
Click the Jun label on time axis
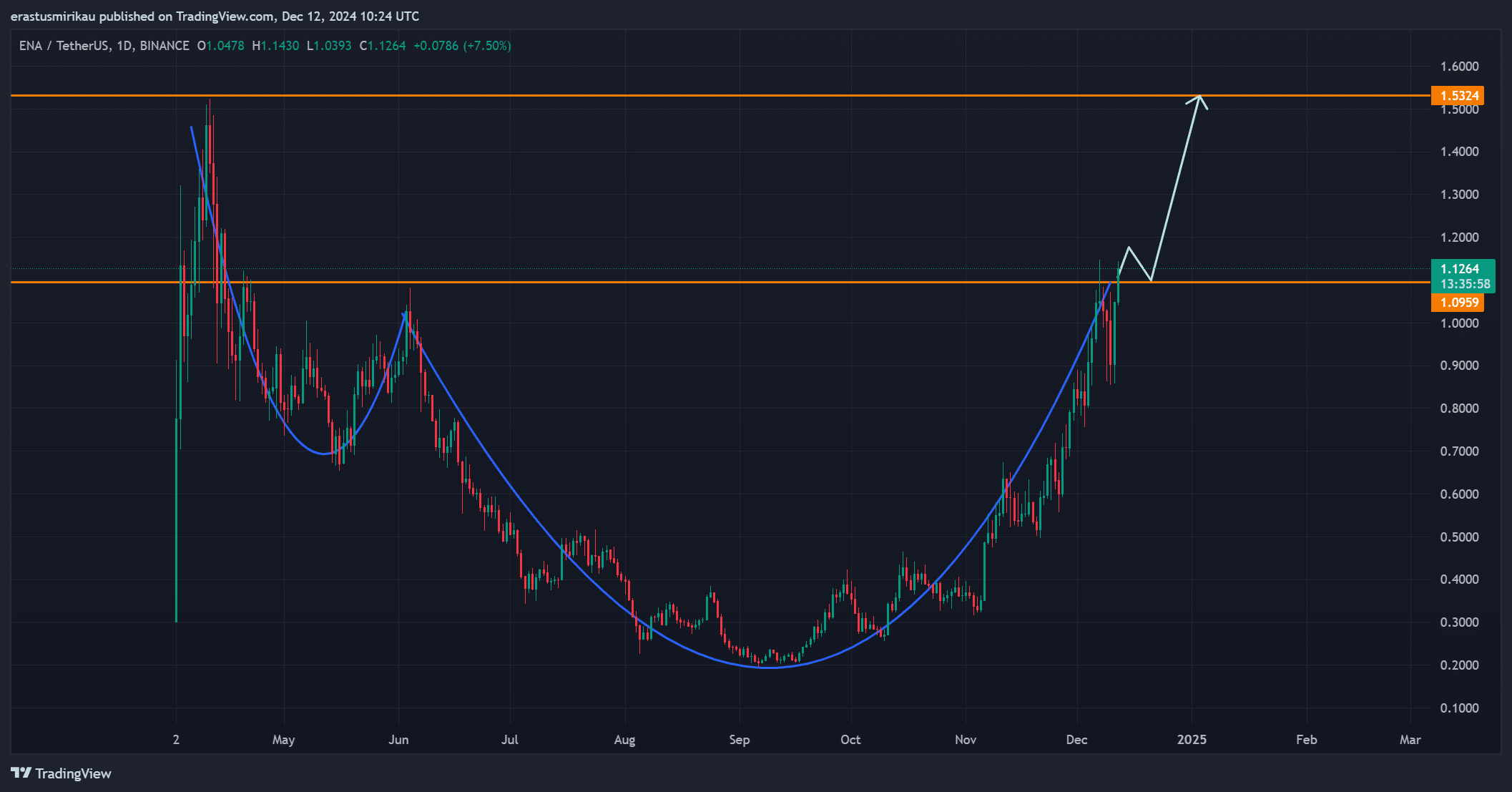(398, 740)
